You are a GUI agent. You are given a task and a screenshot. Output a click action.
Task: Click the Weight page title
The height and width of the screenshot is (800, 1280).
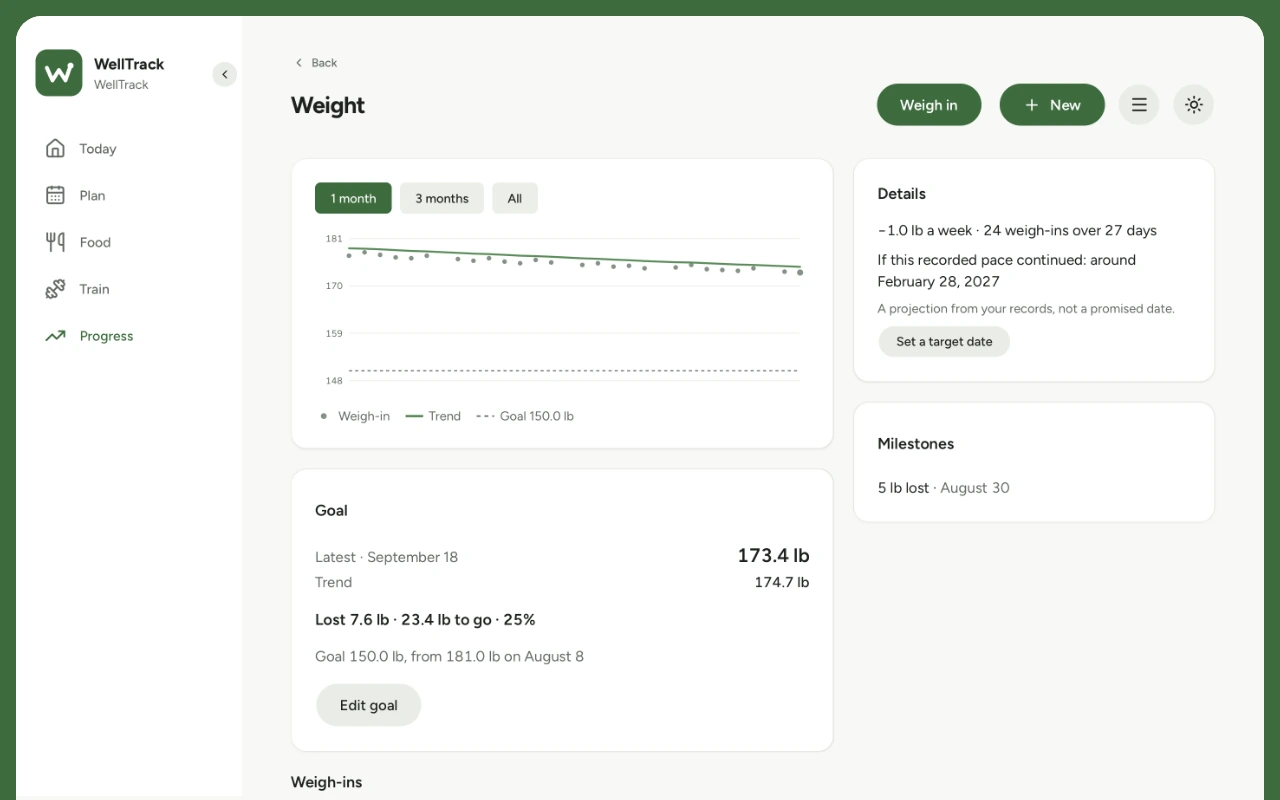[x=328, y=106]
